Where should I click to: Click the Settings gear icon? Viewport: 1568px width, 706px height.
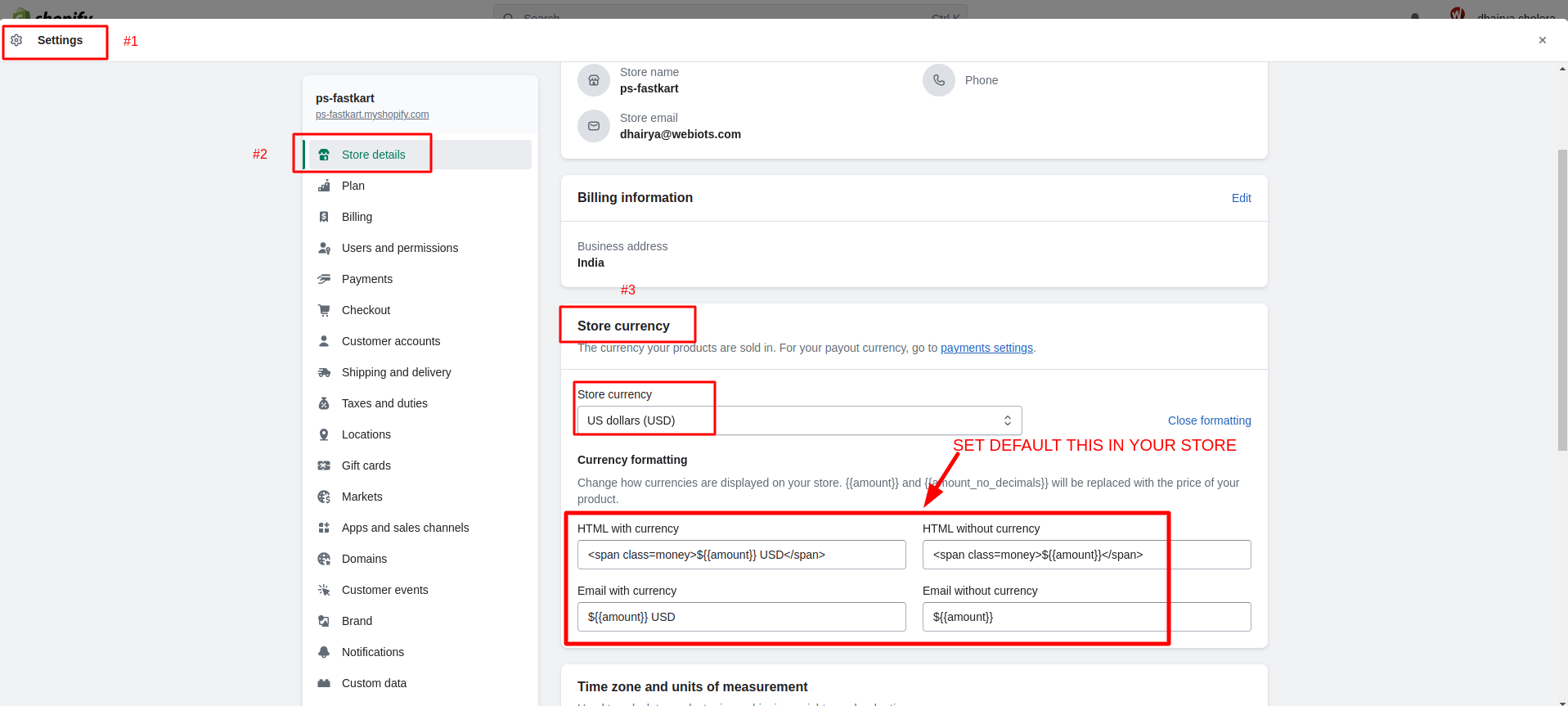(x=16, y=40)
